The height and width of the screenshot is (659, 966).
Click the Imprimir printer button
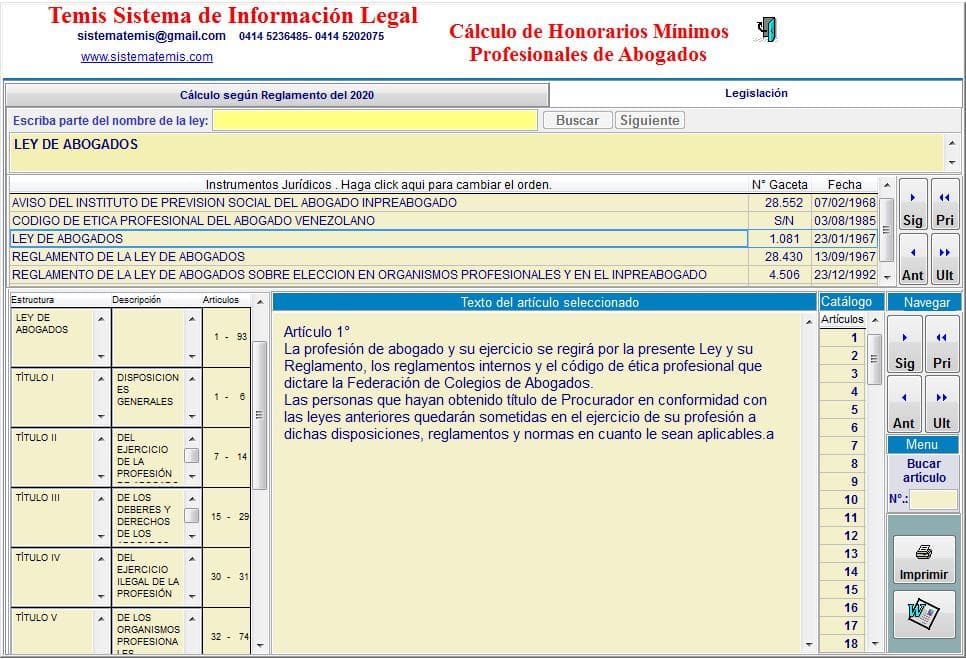[x=923, y=561]
